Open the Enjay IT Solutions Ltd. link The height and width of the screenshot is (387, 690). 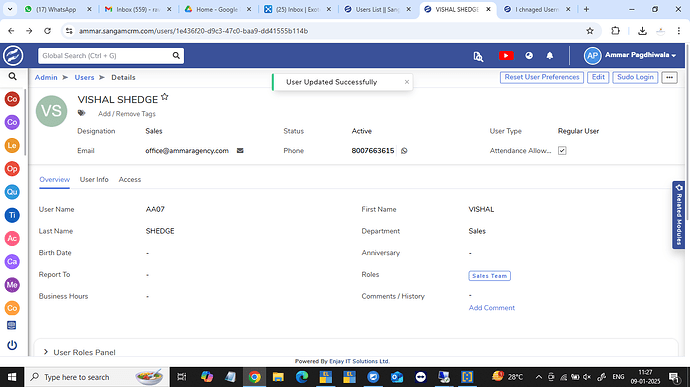tap(359, 361)
